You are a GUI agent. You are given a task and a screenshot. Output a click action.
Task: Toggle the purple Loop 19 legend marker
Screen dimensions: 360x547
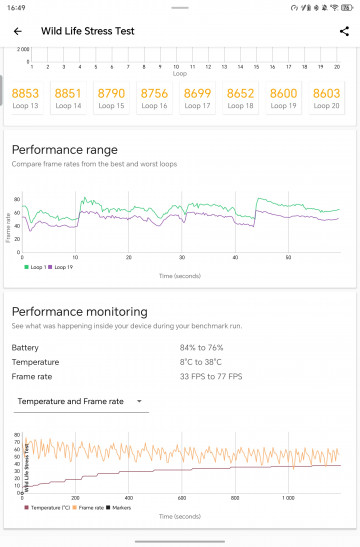(x=50, y=267)
